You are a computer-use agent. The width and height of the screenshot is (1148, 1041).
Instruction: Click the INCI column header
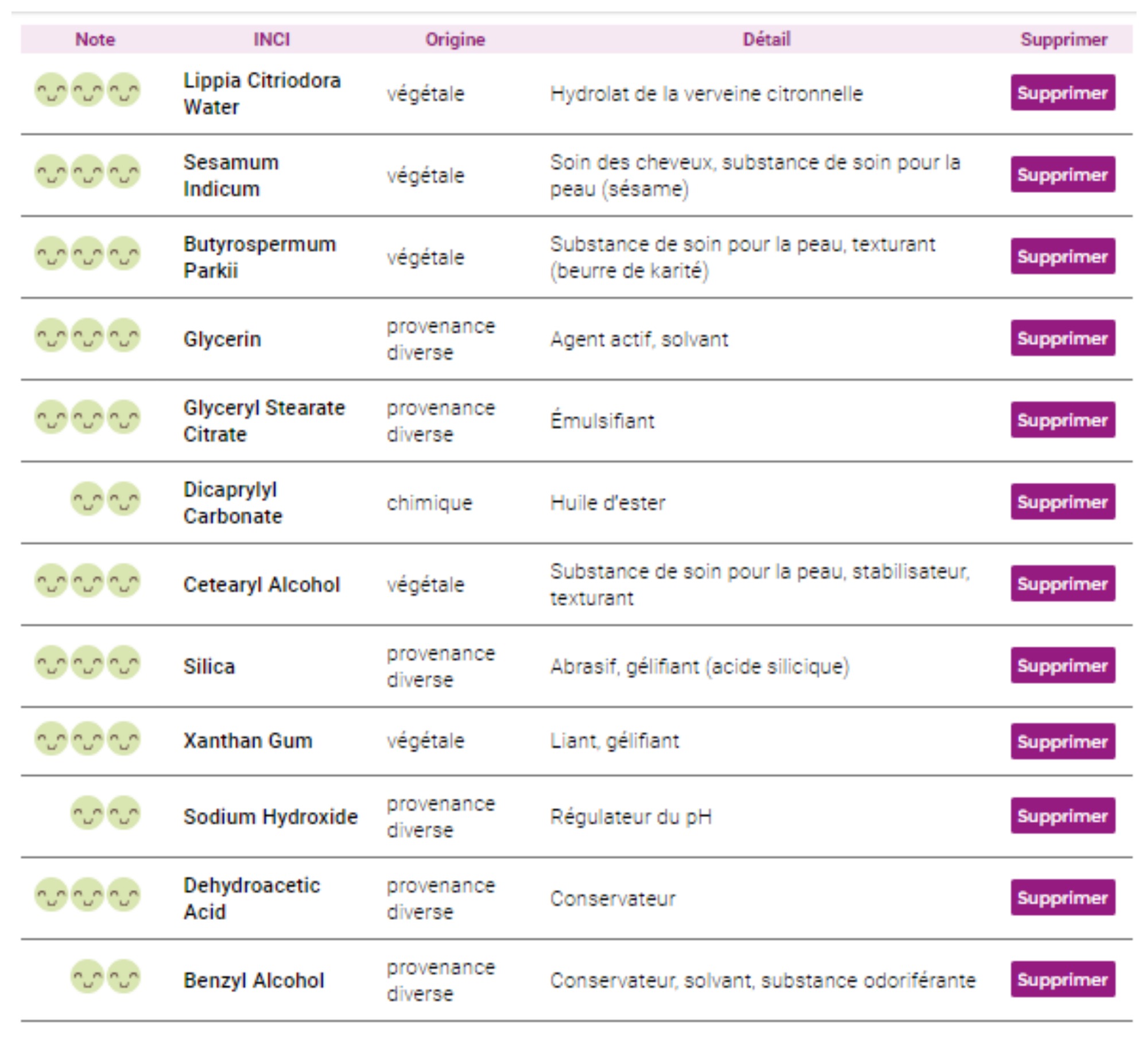point(272,40)
